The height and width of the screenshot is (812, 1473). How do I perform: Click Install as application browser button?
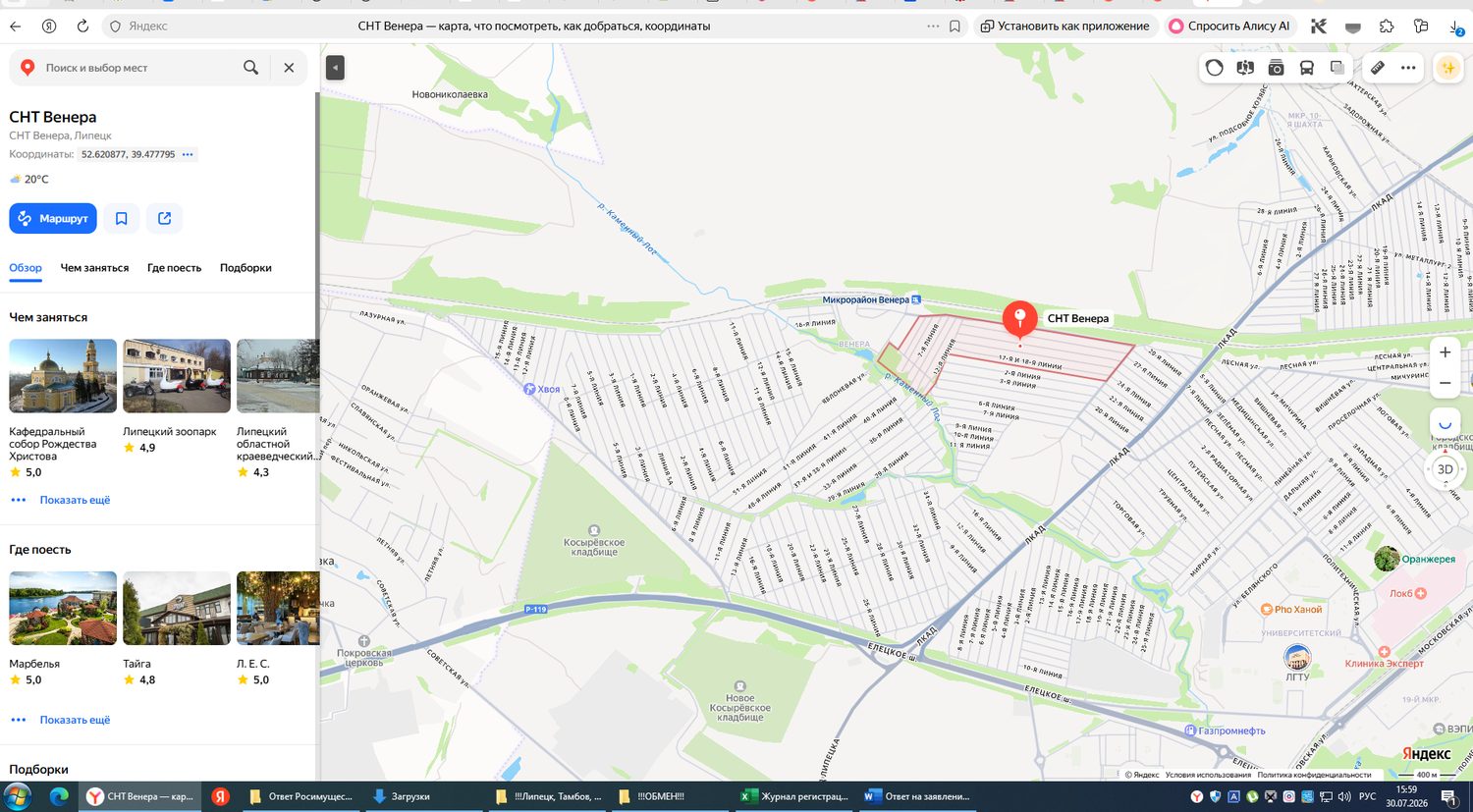(1065, 27)
